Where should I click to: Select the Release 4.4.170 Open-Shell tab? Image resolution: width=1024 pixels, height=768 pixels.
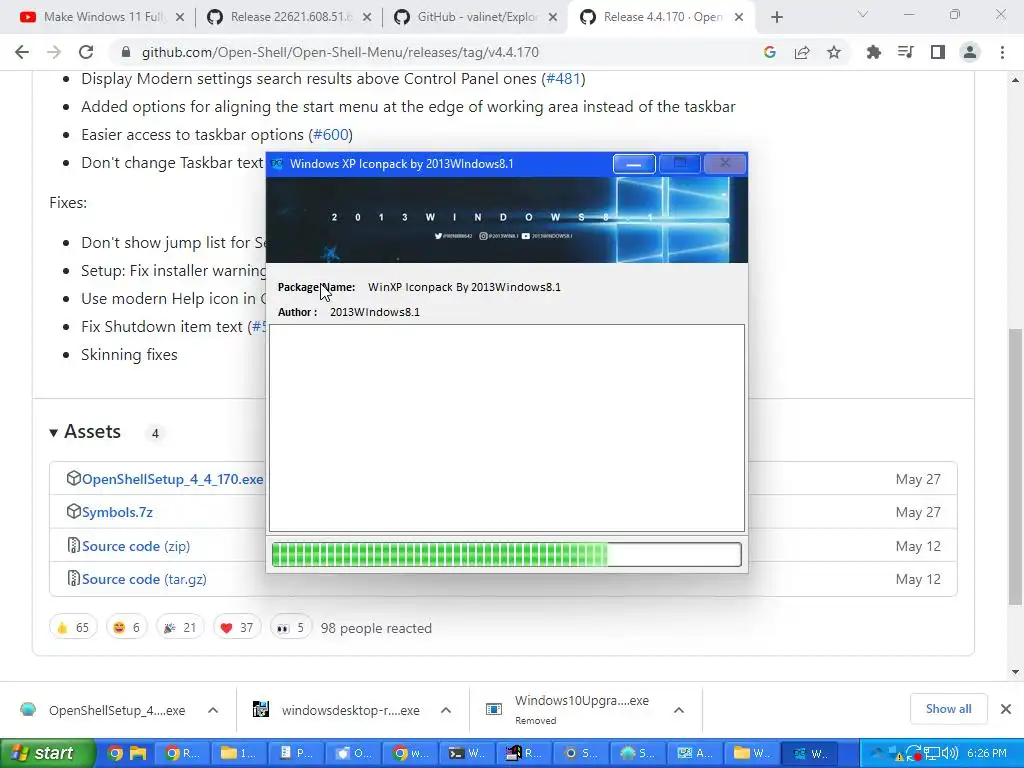point(661,17)
